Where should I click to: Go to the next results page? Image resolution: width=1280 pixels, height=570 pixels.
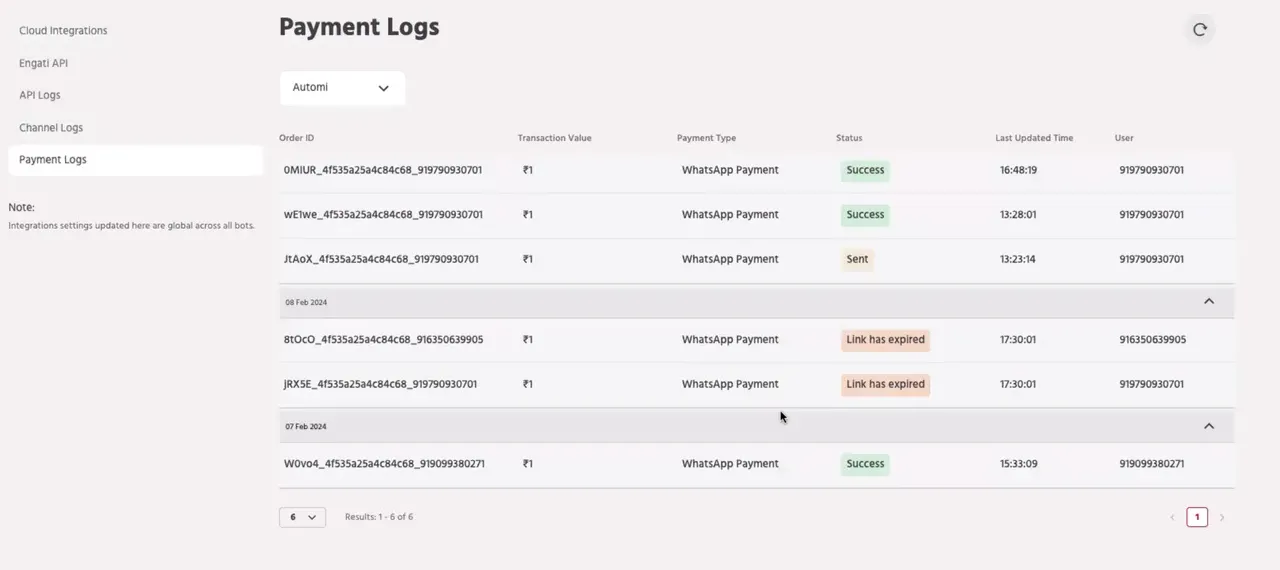tap(1222, 517)
